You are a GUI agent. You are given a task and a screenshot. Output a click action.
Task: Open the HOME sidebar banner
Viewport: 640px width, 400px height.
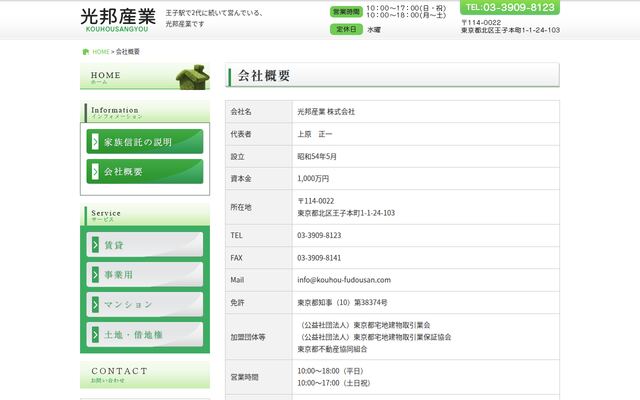click(x=145, y=76)
